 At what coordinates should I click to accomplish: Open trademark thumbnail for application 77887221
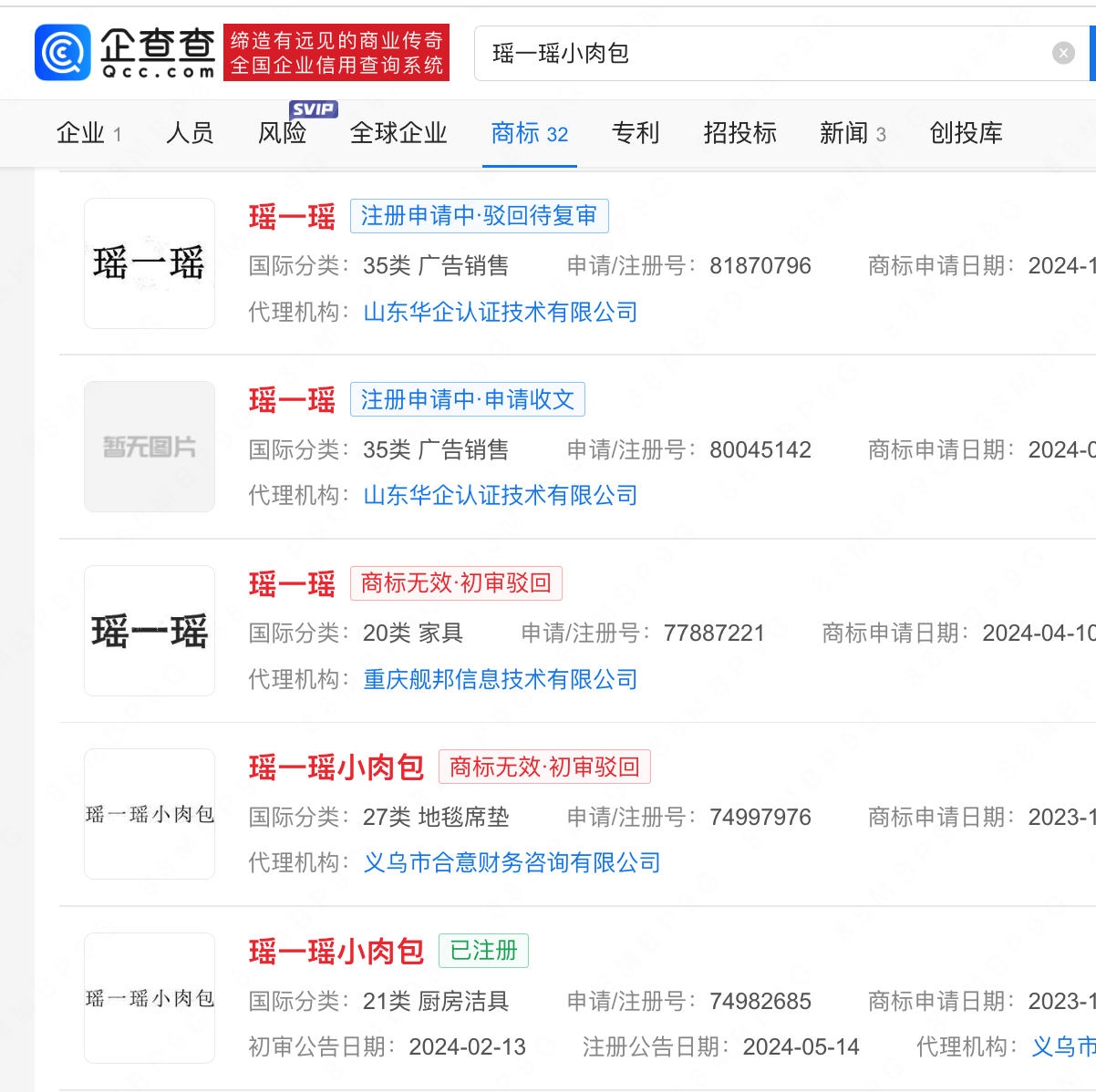tap(150, 631)
